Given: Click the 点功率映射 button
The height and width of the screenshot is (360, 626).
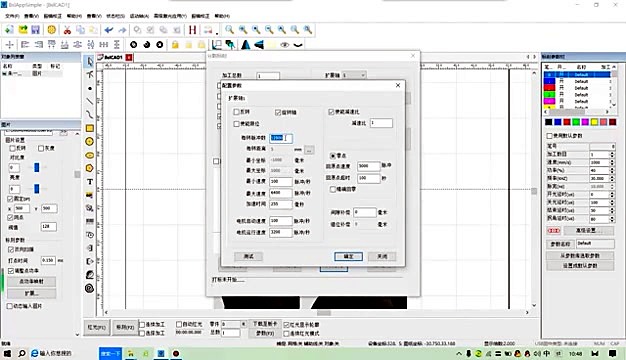Looking at the screenshot, I should point(32,281).
